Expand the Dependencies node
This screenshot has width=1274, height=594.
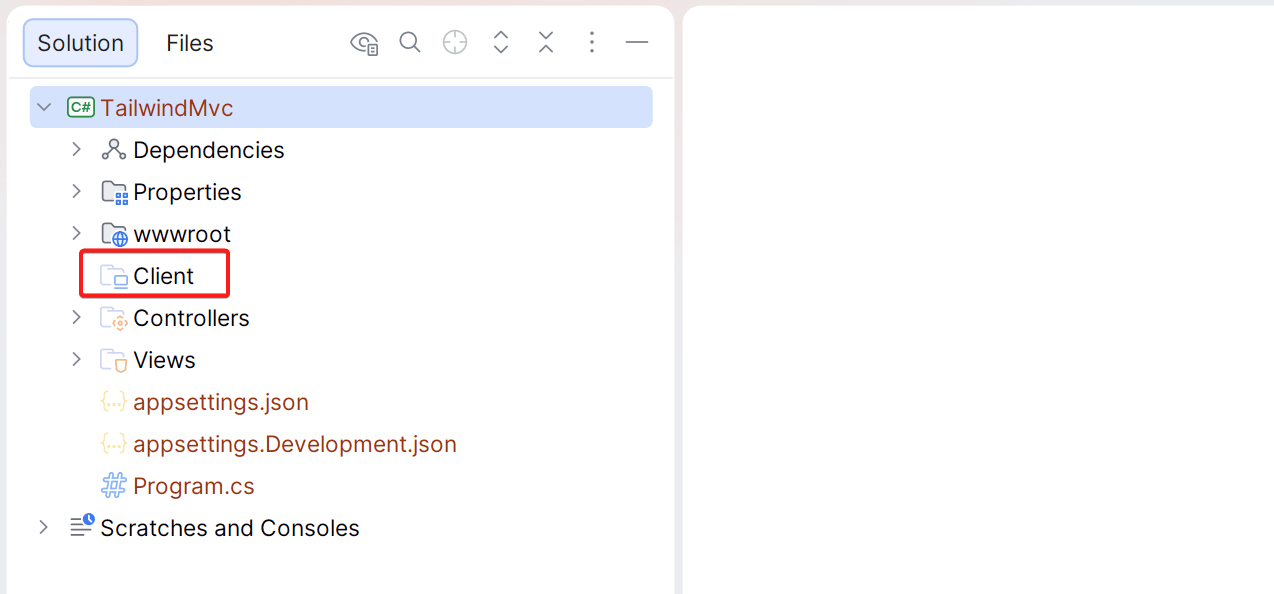[x=77, y=149]
